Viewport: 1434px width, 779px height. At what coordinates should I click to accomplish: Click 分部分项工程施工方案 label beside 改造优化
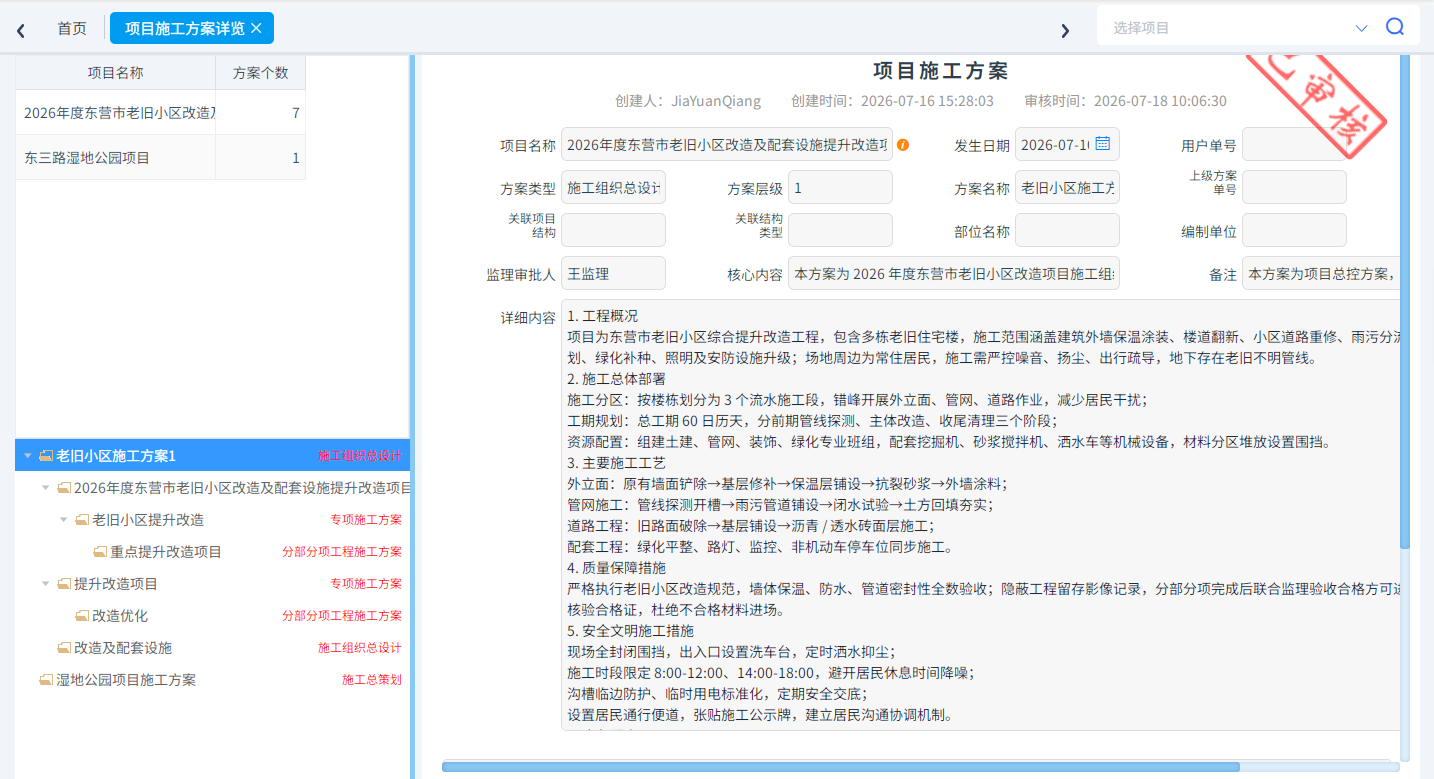coord(342,616)
